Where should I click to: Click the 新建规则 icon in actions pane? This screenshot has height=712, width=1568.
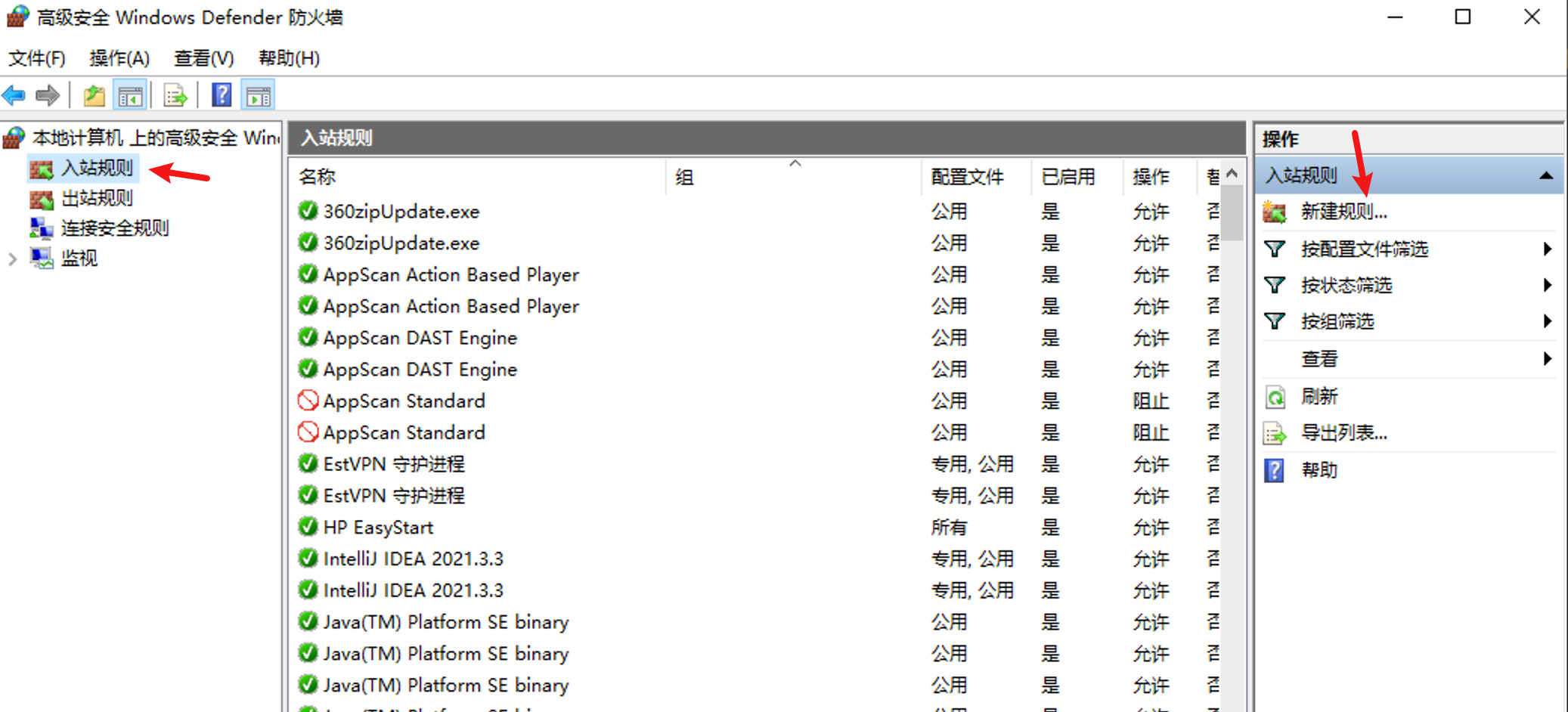(1275, 212)
